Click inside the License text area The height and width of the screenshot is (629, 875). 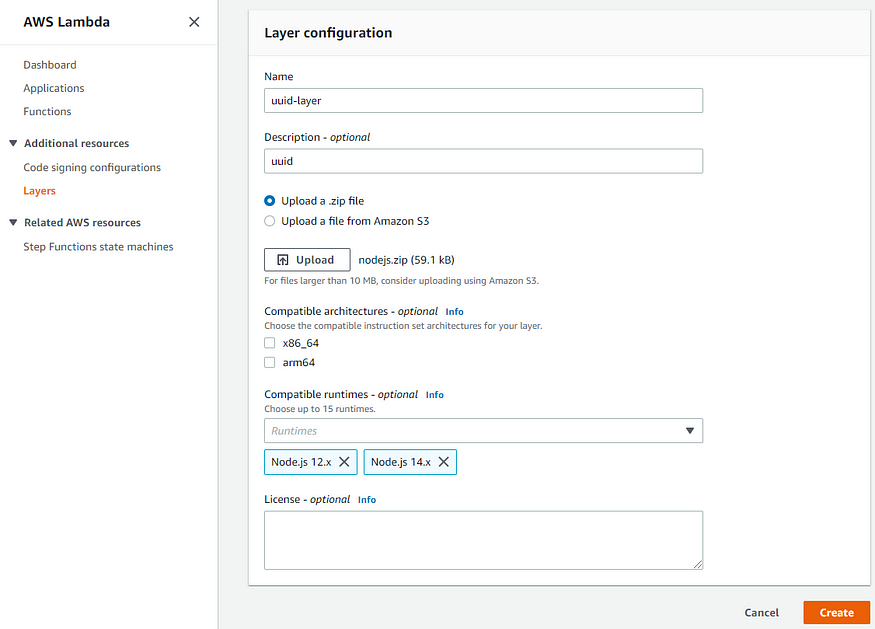[483, 540]
